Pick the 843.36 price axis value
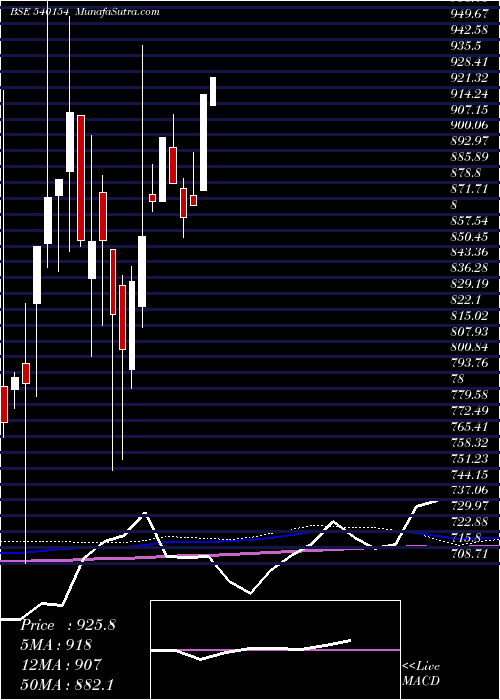 pos(469,252)
